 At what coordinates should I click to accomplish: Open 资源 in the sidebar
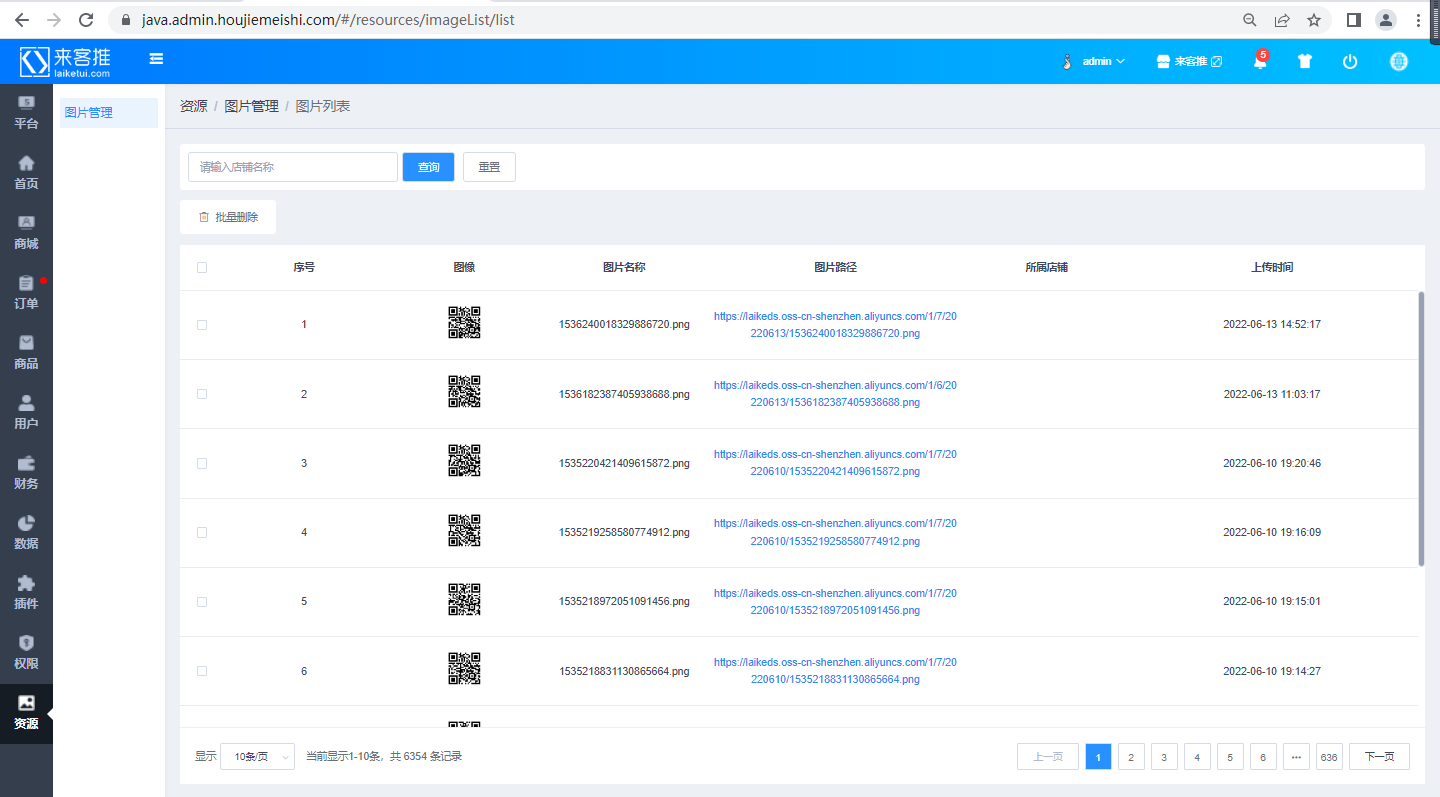26,713
